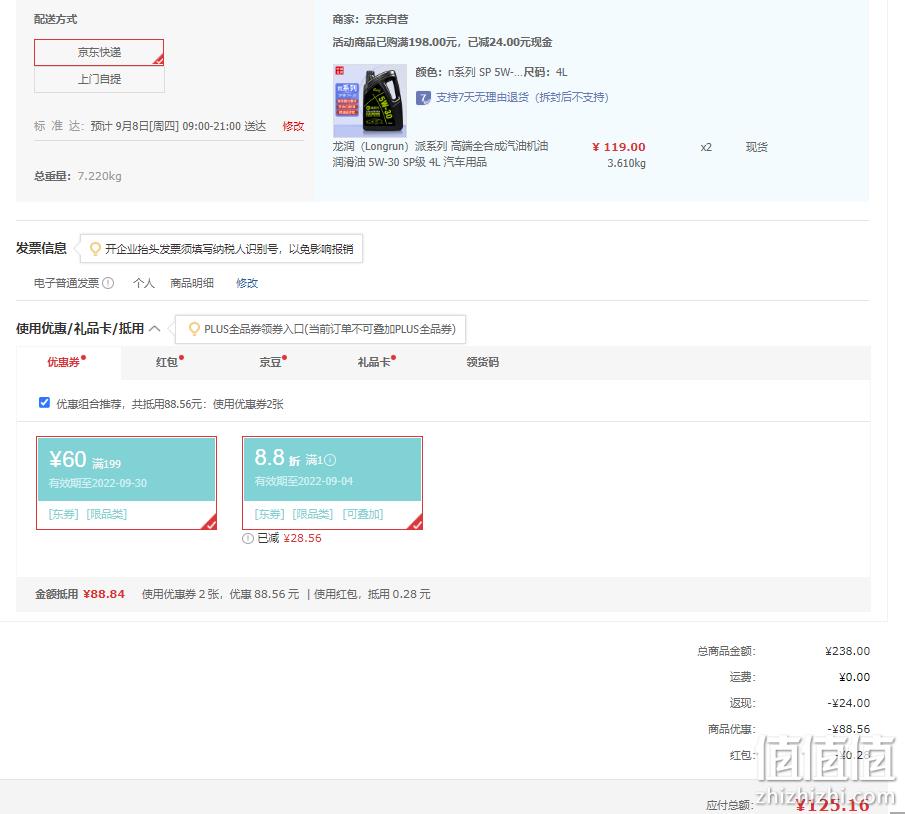Toggle the ¥60 满199 coupon
Screen dimensions: 905x814
[126, 483]
